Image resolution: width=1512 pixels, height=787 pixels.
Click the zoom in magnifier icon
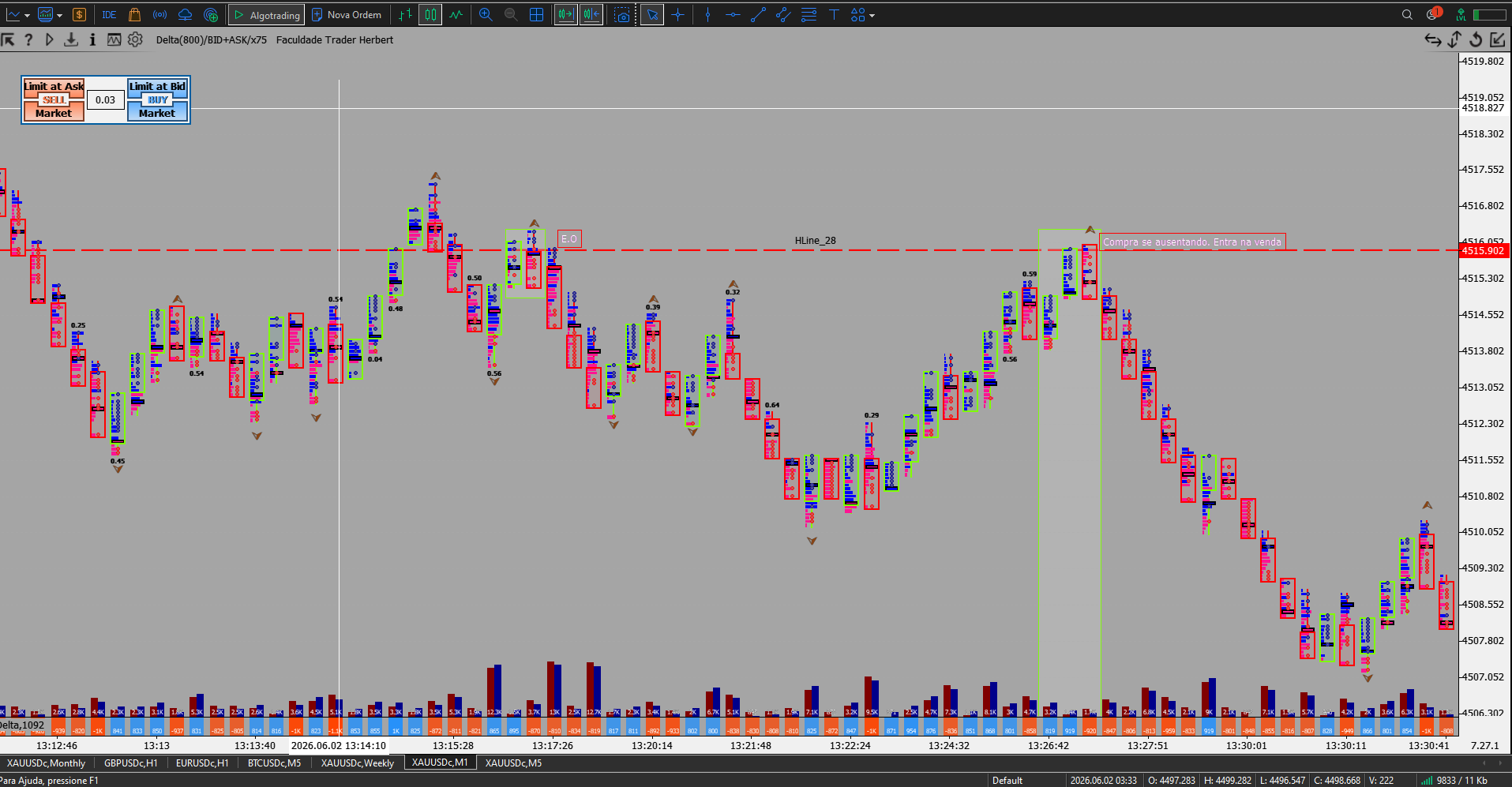coord(486,15)
